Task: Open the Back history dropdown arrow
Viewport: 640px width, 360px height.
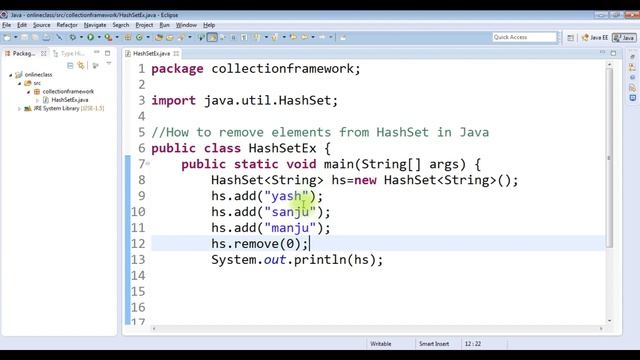Action: 313,38
